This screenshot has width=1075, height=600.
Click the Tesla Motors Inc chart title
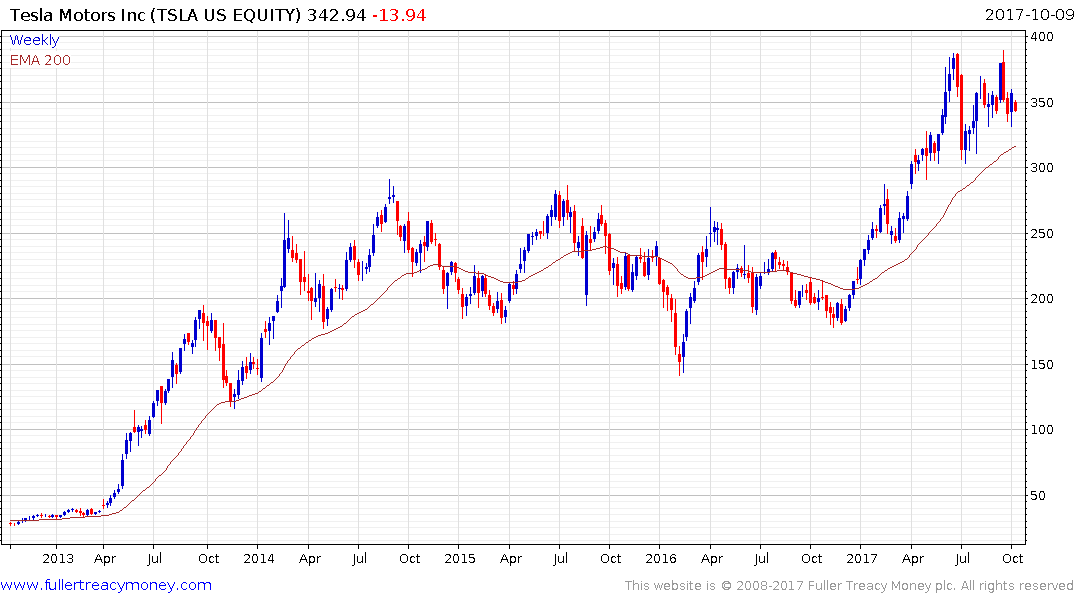(x=155, y=14)
